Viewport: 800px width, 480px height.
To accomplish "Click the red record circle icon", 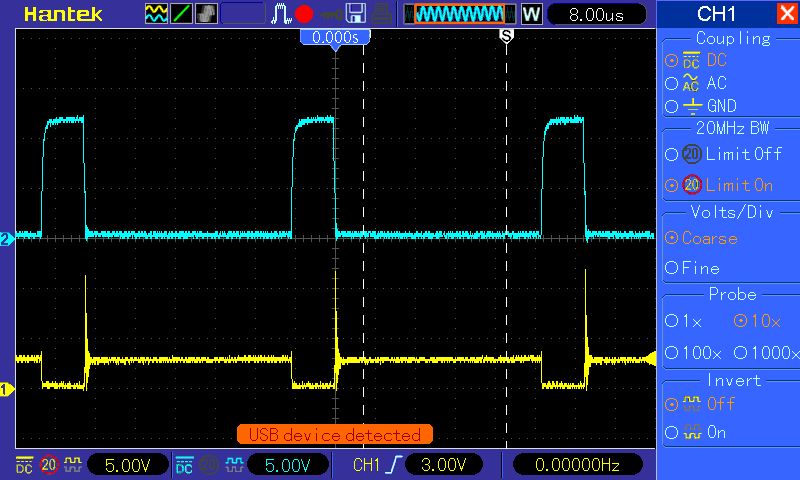I will 304,14.
